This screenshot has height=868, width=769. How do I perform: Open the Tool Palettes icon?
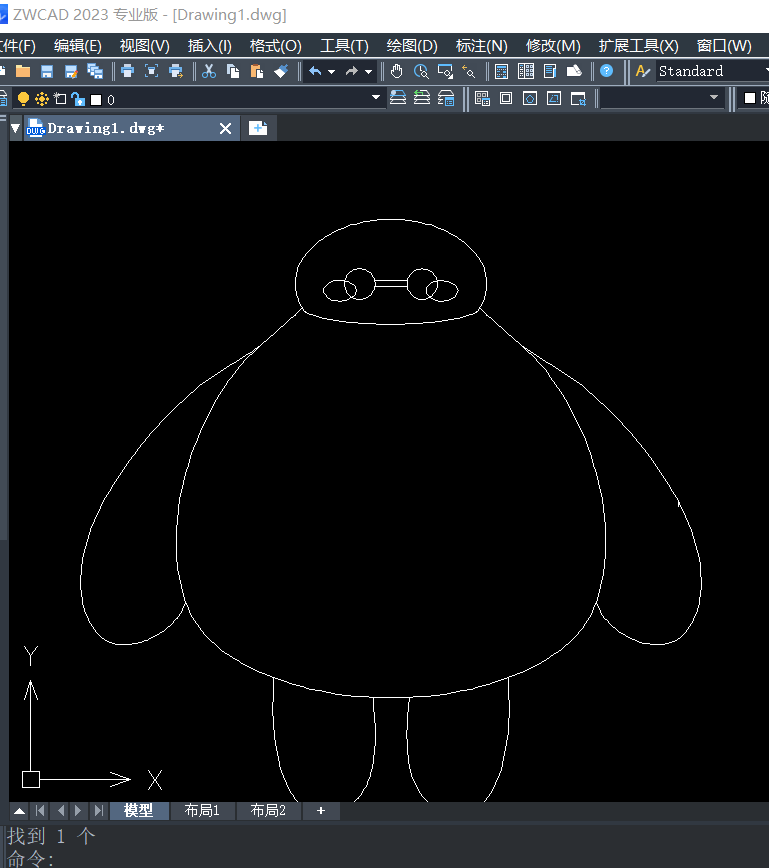[526, 71]
